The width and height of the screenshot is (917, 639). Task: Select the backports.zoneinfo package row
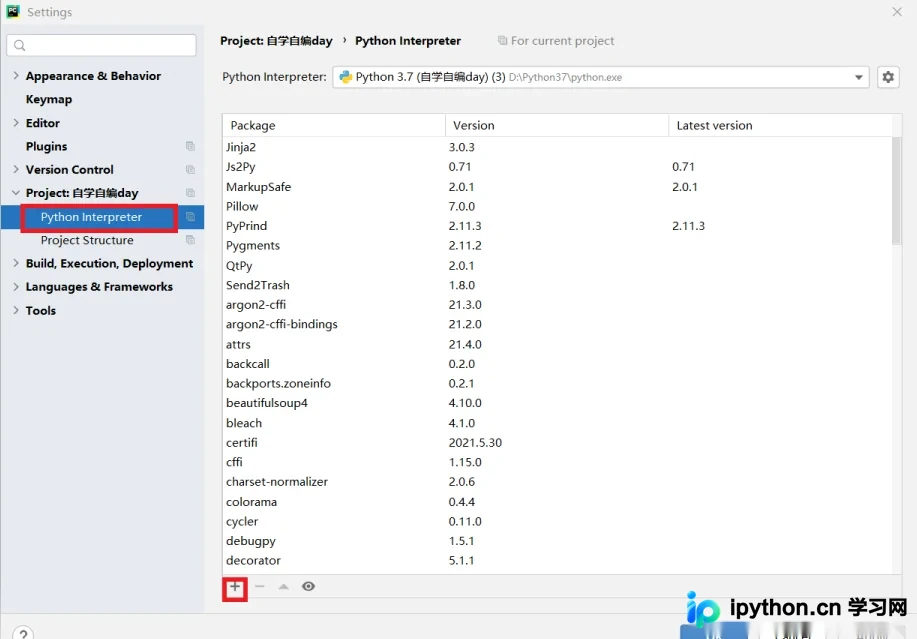[x=557, y=384]
